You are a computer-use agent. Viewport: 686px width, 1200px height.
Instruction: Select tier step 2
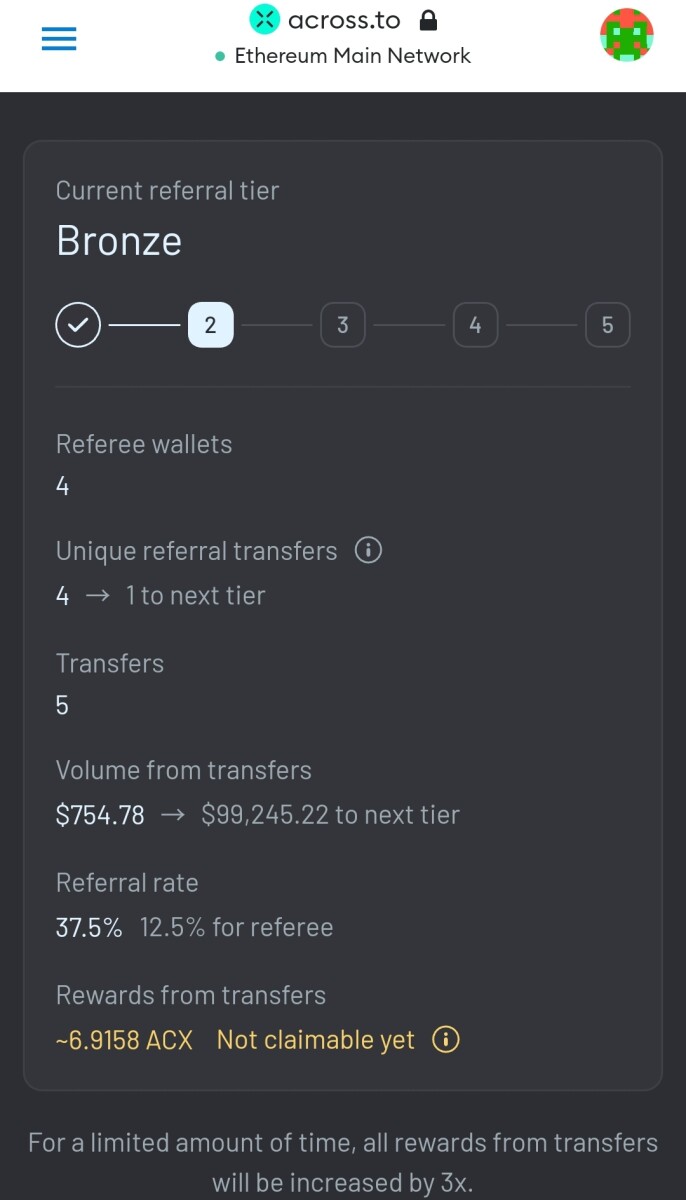[210, 325]
